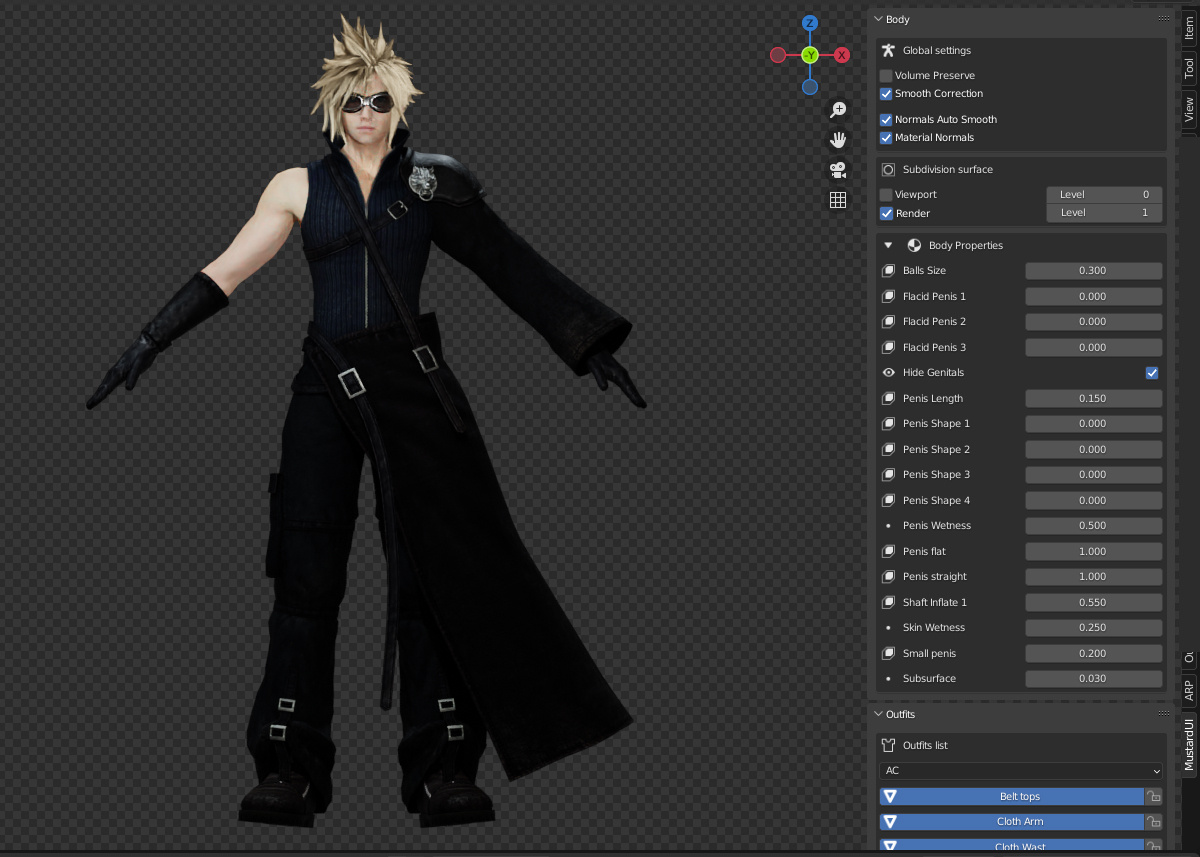
Task: Open the ARP sidebar tab
Action: click(1189, 690)
